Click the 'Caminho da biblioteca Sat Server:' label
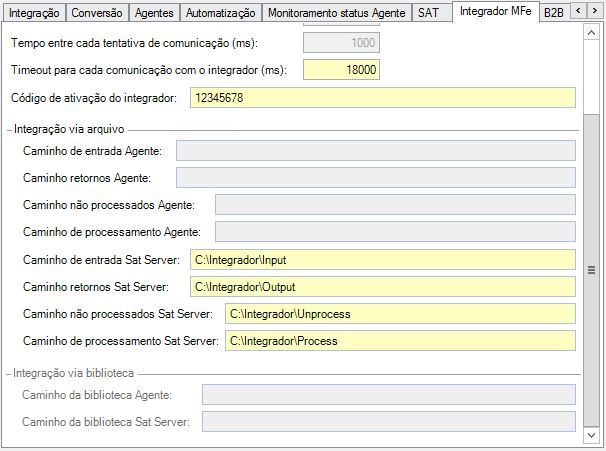 [106, 422]
